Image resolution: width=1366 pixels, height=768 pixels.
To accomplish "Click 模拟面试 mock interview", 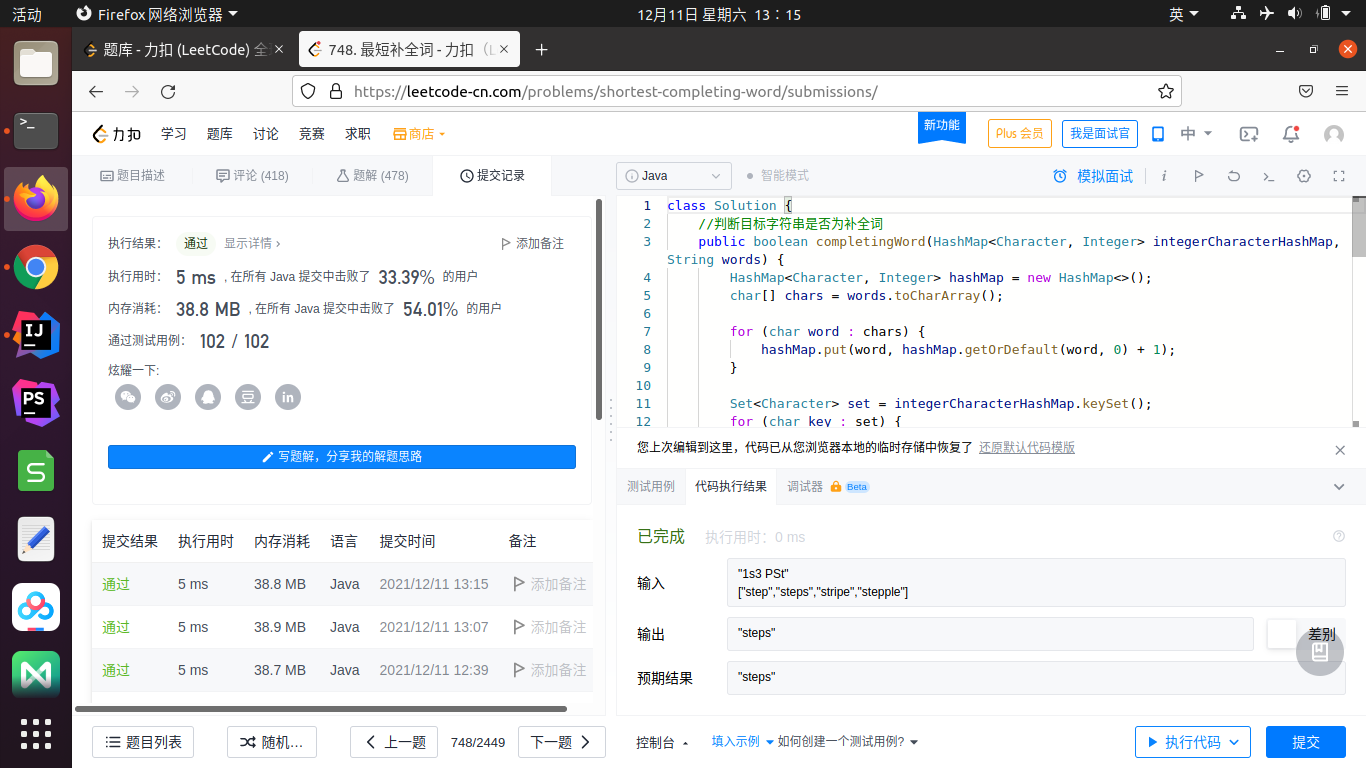I will (x=1093, y=176).
